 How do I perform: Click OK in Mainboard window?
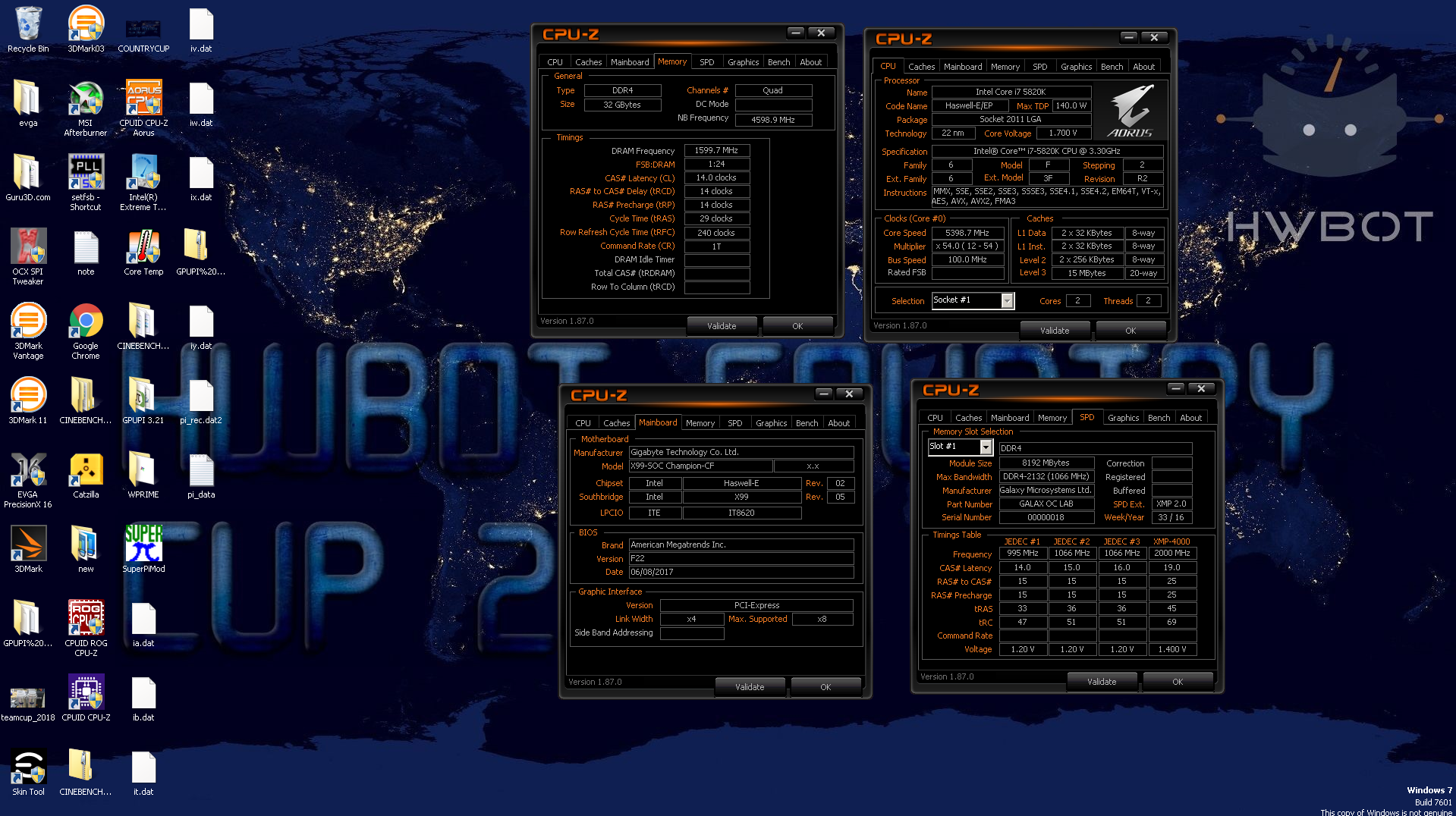[x=825, y=687]
